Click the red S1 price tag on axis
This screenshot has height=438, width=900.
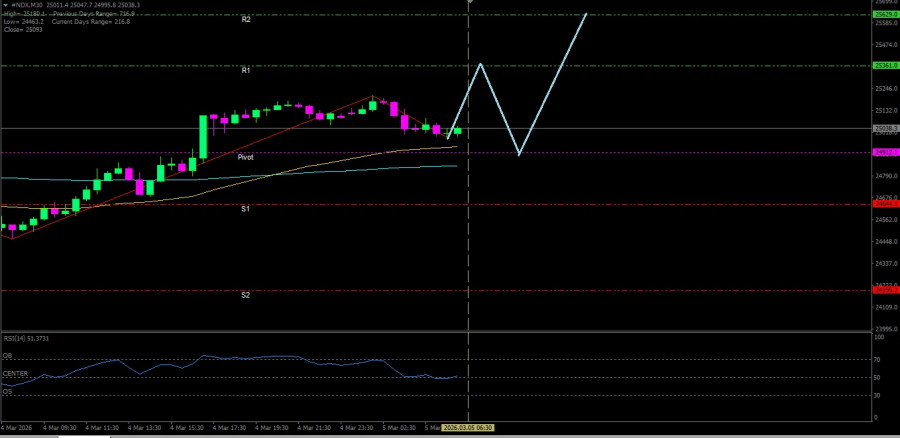click(885, 204)
